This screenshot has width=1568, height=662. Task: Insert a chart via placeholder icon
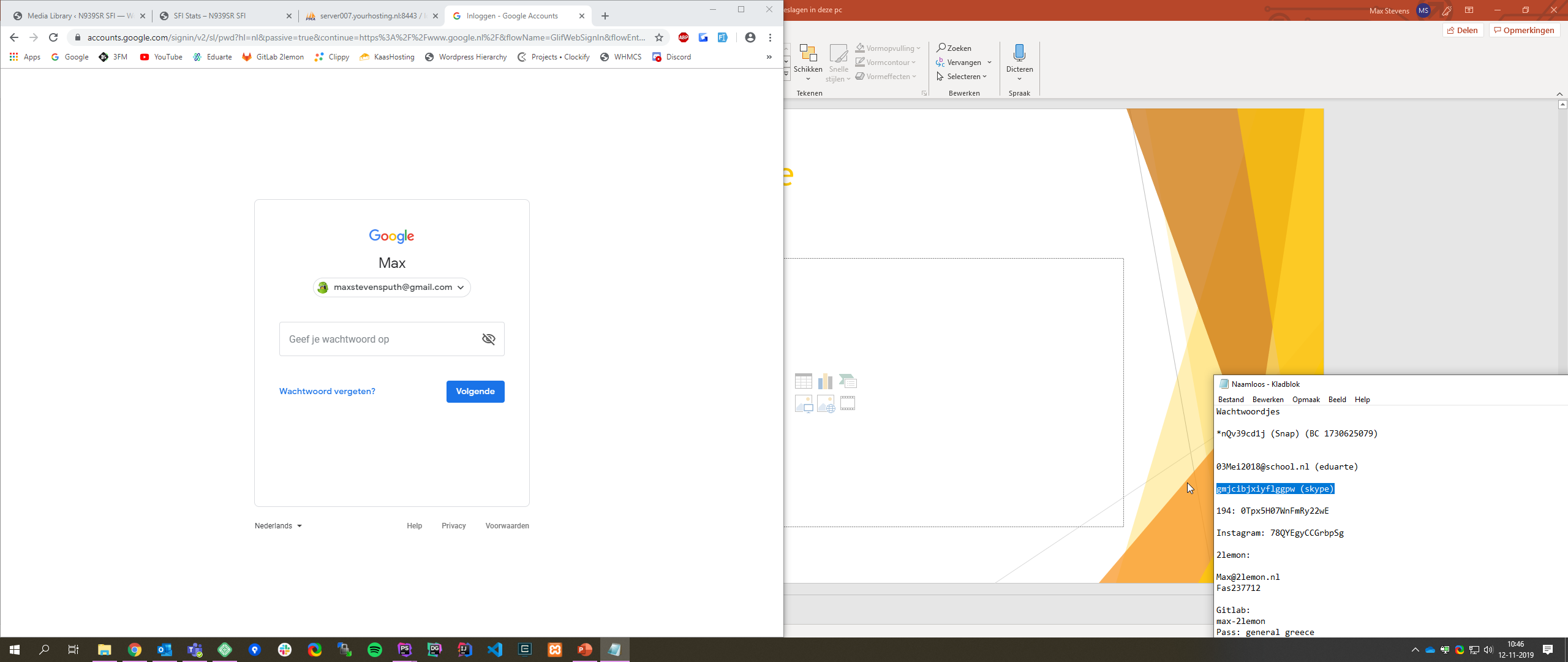click(825, 381)
